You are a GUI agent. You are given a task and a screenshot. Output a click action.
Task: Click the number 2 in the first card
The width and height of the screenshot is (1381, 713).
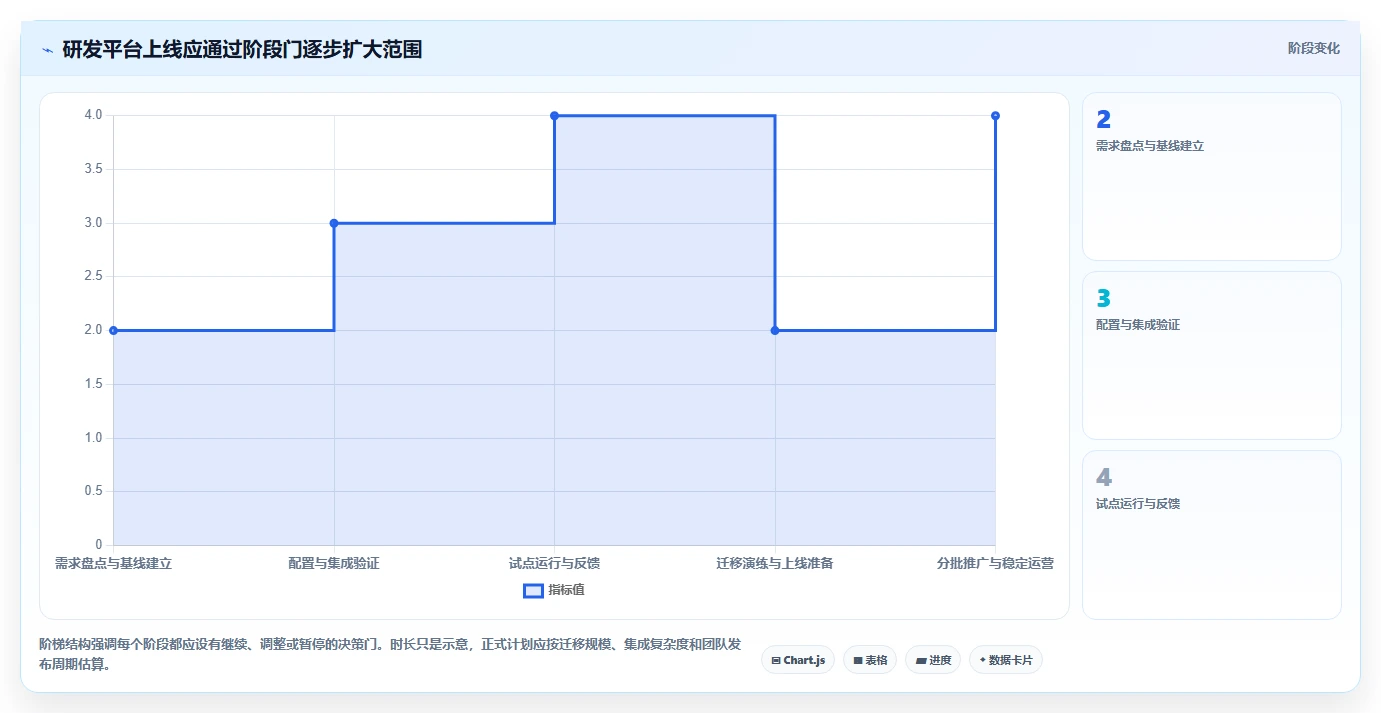click(1103, 119)
